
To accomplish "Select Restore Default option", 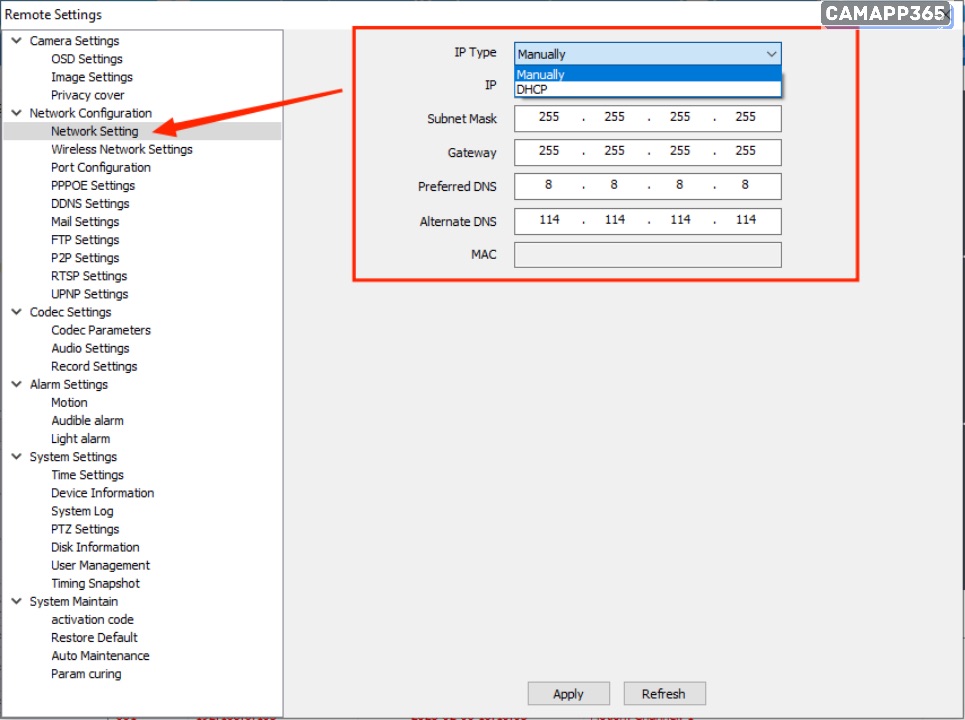I will [x=94, y=637].
